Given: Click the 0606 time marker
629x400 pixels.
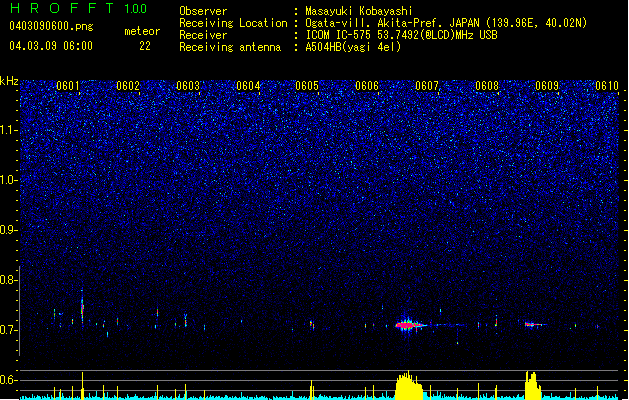Looking at the screenshot, I should coord(367,86).
